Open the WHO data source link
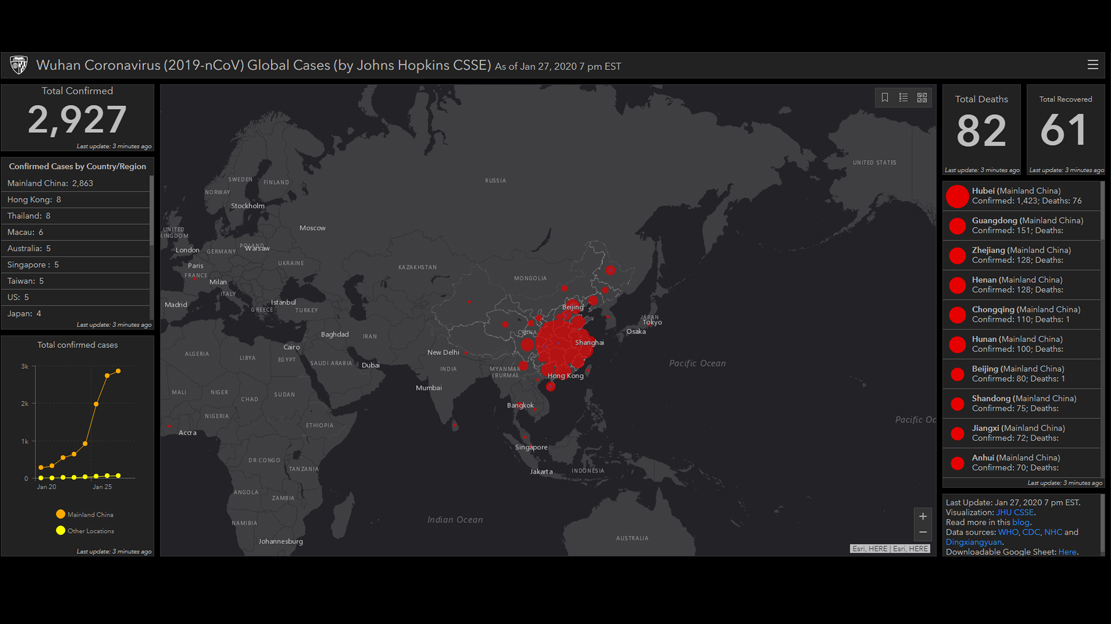The width and height of the screenshot is (1111, 624). coord(1007,533)
